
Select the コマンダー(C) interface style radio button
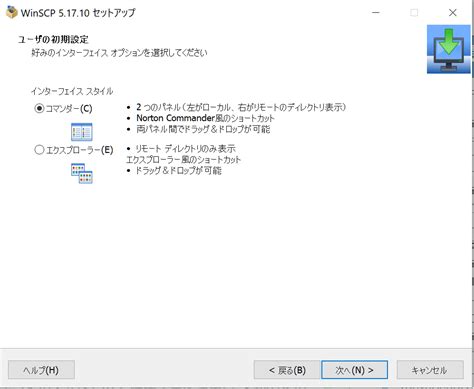point(39,108)
